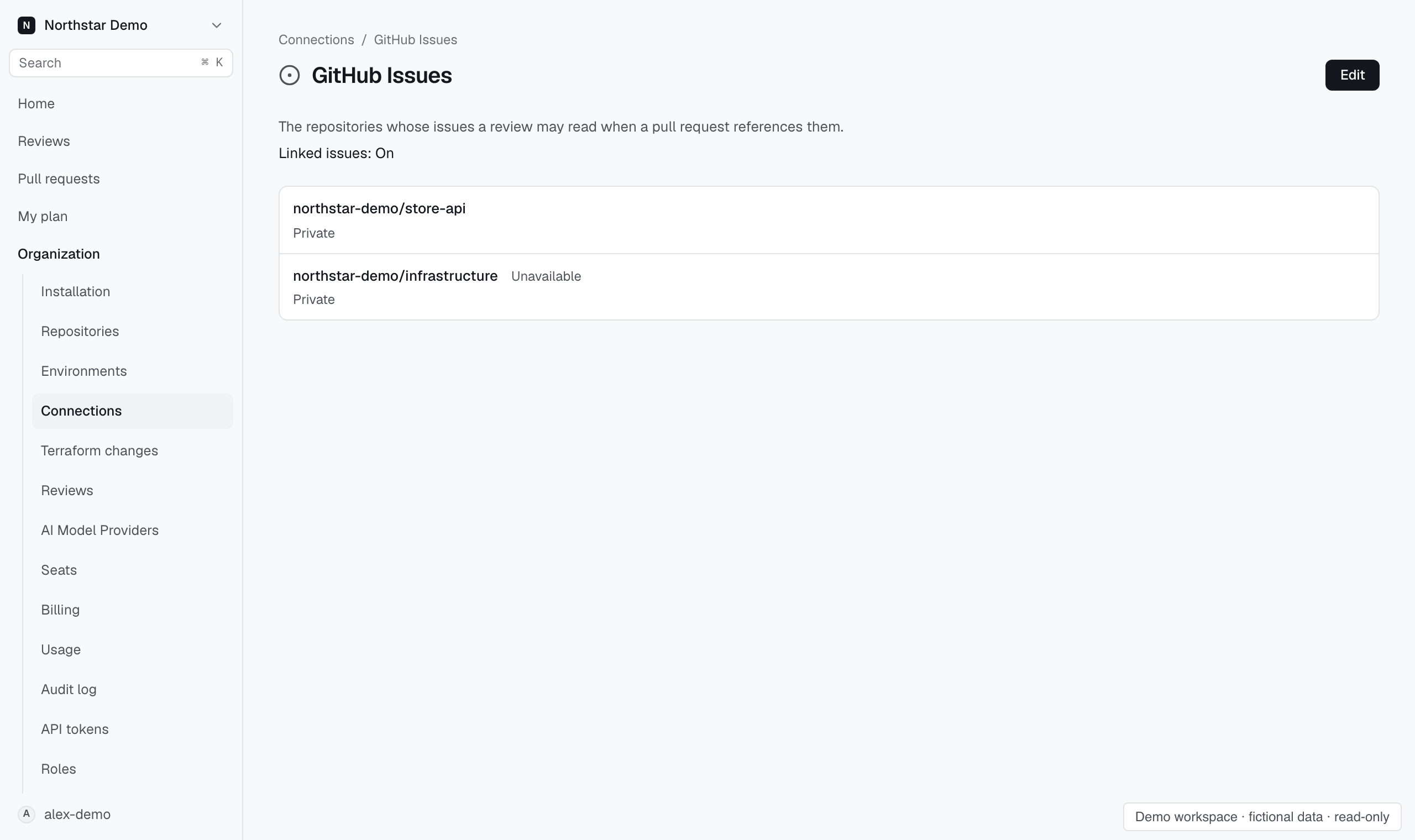
Task: Go to Pull requests
Action: (59, 179)
